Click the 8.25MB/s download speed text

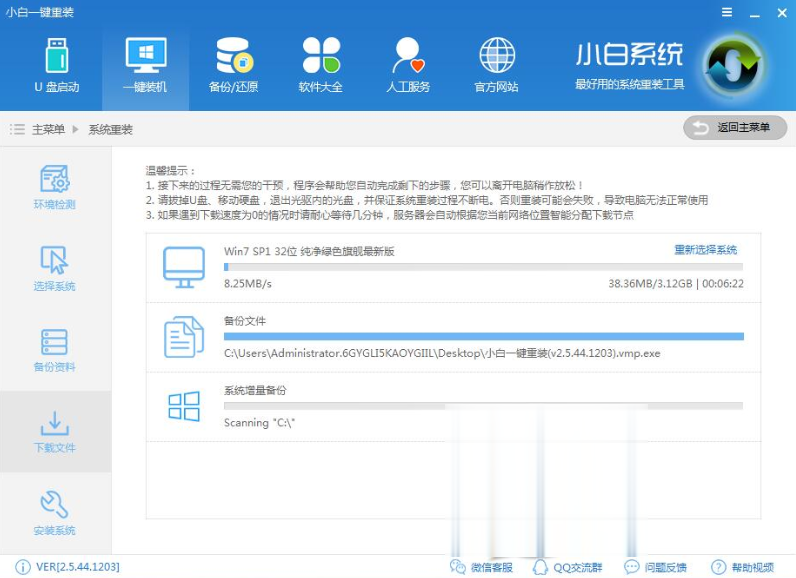pos(248,284)
